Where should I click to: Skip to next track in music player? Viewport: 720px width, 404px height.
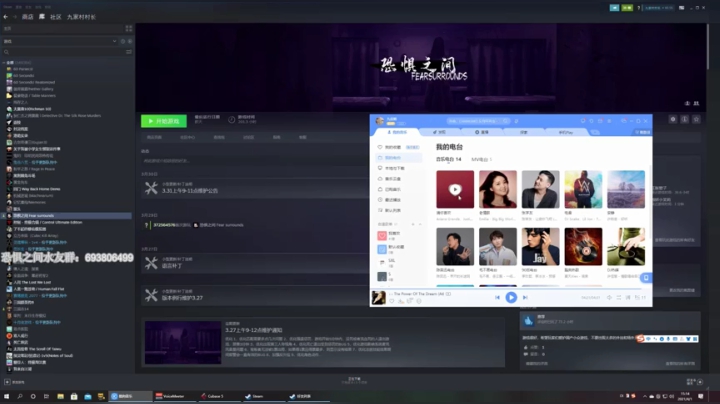[525, 297]
